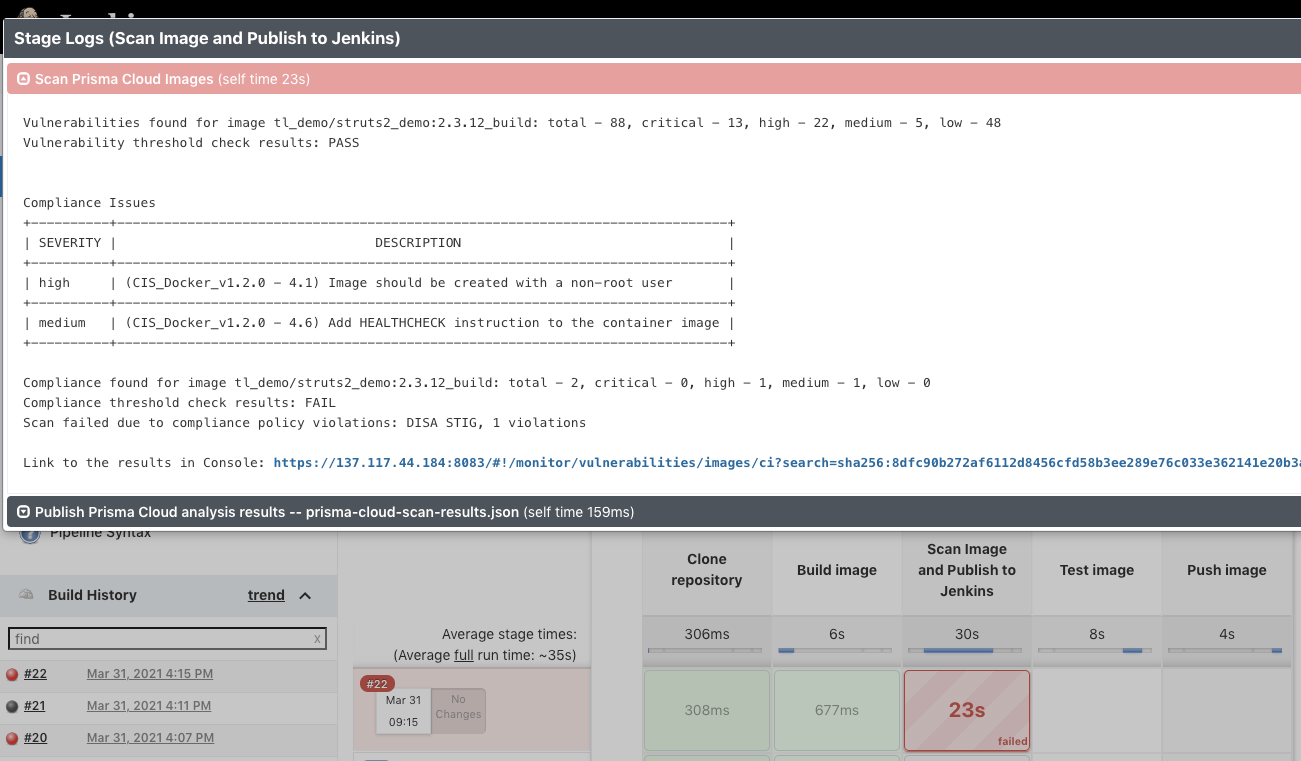The image size is (1301, 761).
Task: Click the non-root user compliance row
Action: point(379,283)
